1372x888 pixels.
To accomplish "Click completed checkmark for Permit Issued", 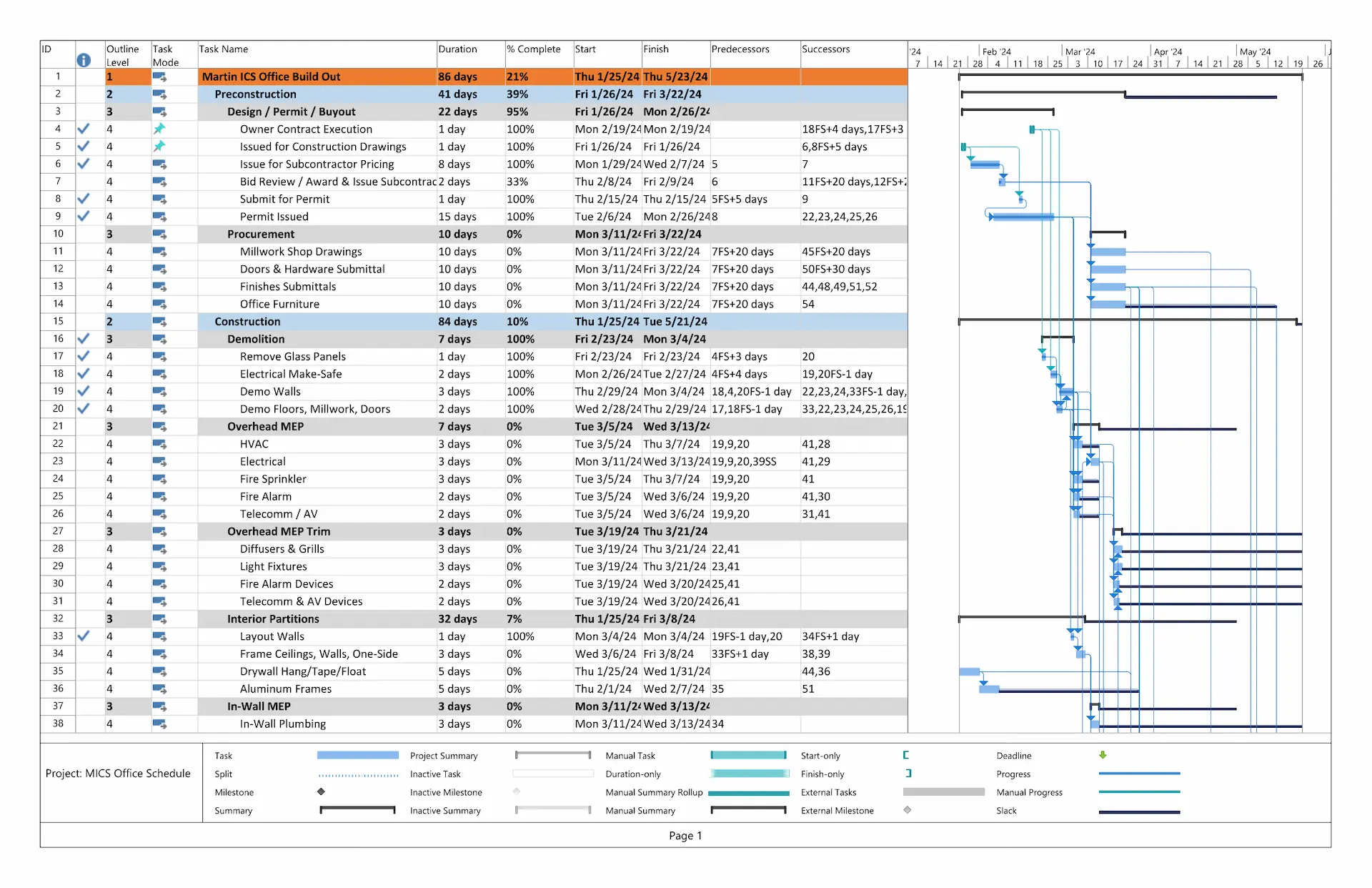I will [84, 216].
